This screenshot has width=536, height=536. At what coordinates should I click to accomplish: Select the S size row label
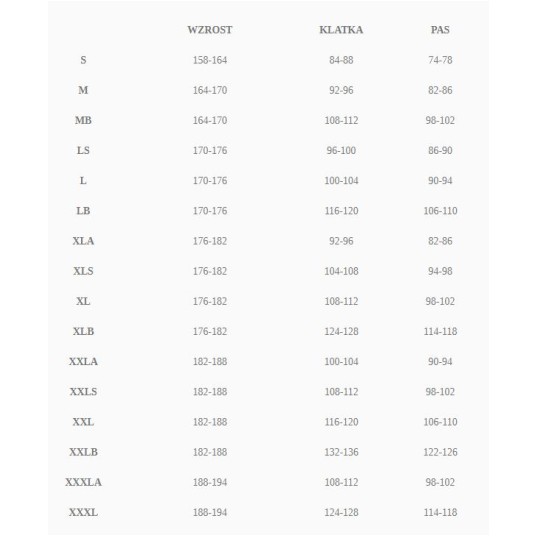(x=83, y=60)
